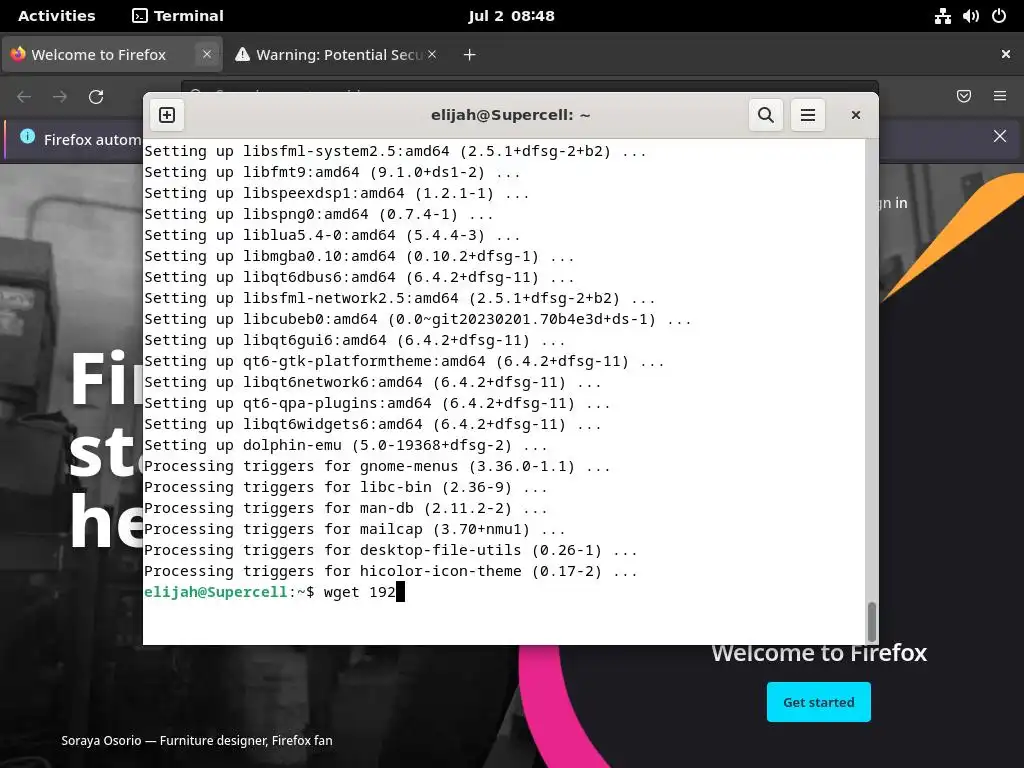Open the Terminal app menu

[x=178, y=16]
